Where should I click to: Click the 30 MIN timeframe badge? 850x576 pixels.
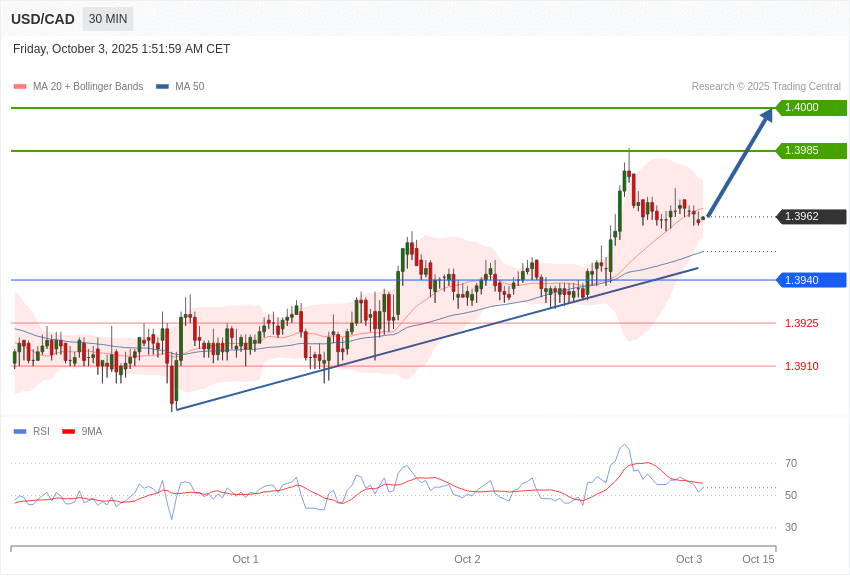pos(108,19)
